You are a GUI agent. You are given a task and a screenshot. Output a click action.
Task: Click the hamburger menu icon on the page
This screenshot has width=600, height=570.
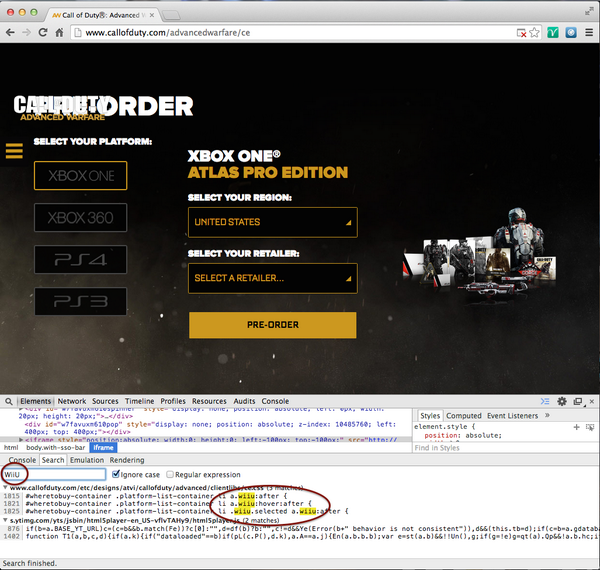(x=13, y=151)
